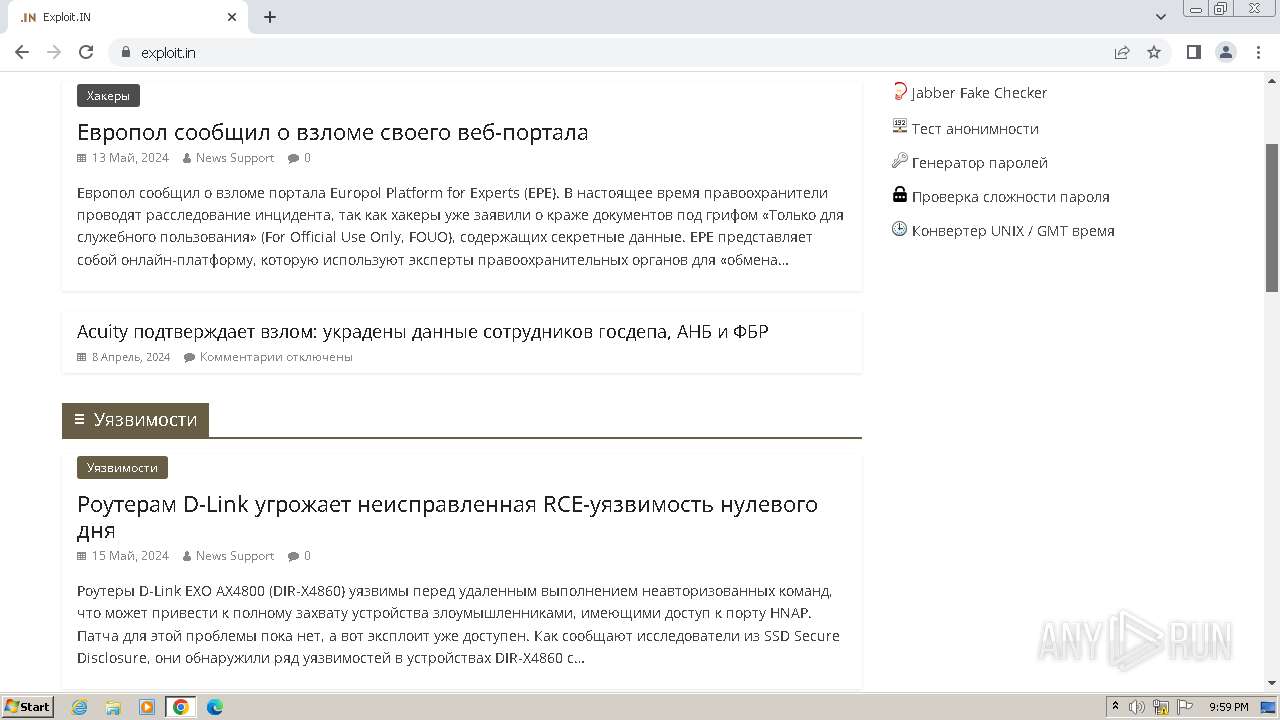View comments count on D-Link article
The height and width of the screenshot is (720, 1280).
pos(300,556)
